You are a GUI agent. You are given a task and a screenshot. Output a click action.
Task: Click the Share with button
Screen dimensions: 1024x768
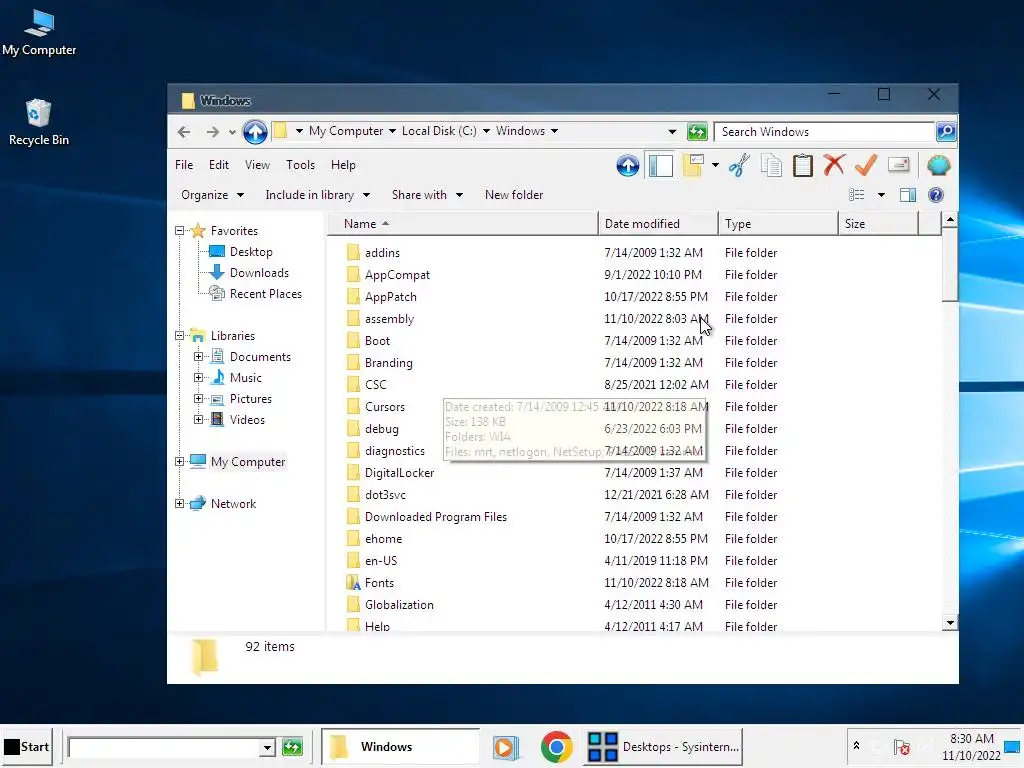point(427,195)
